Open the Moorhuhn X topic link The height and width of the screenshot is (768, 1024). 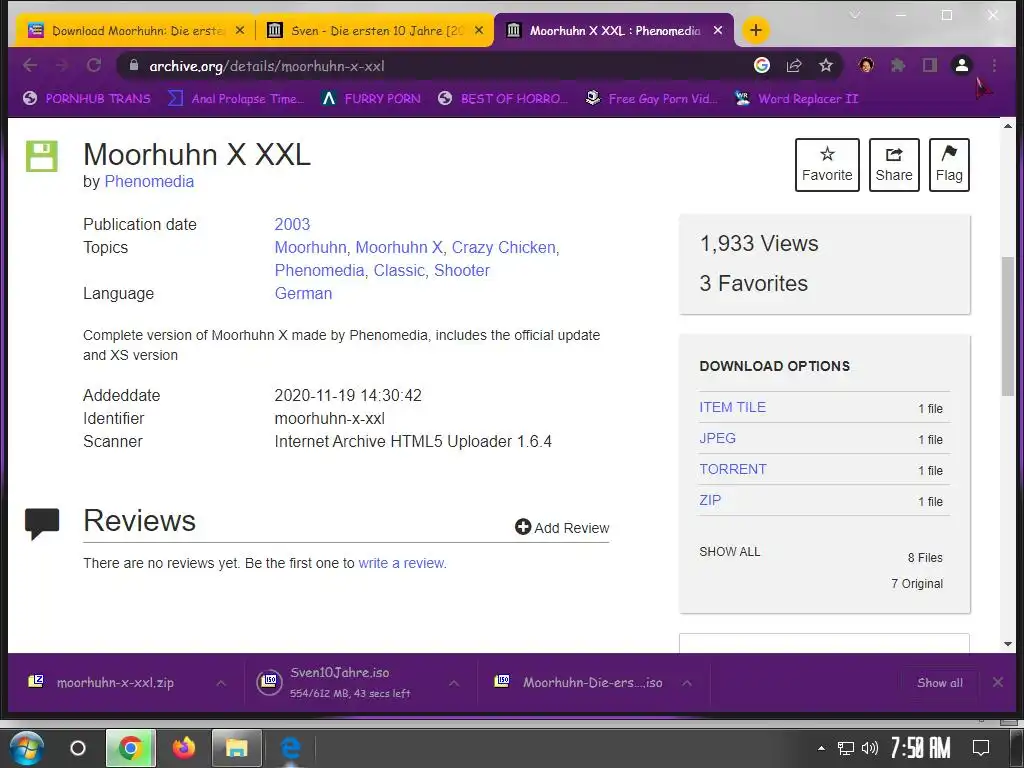pos(398,248)
